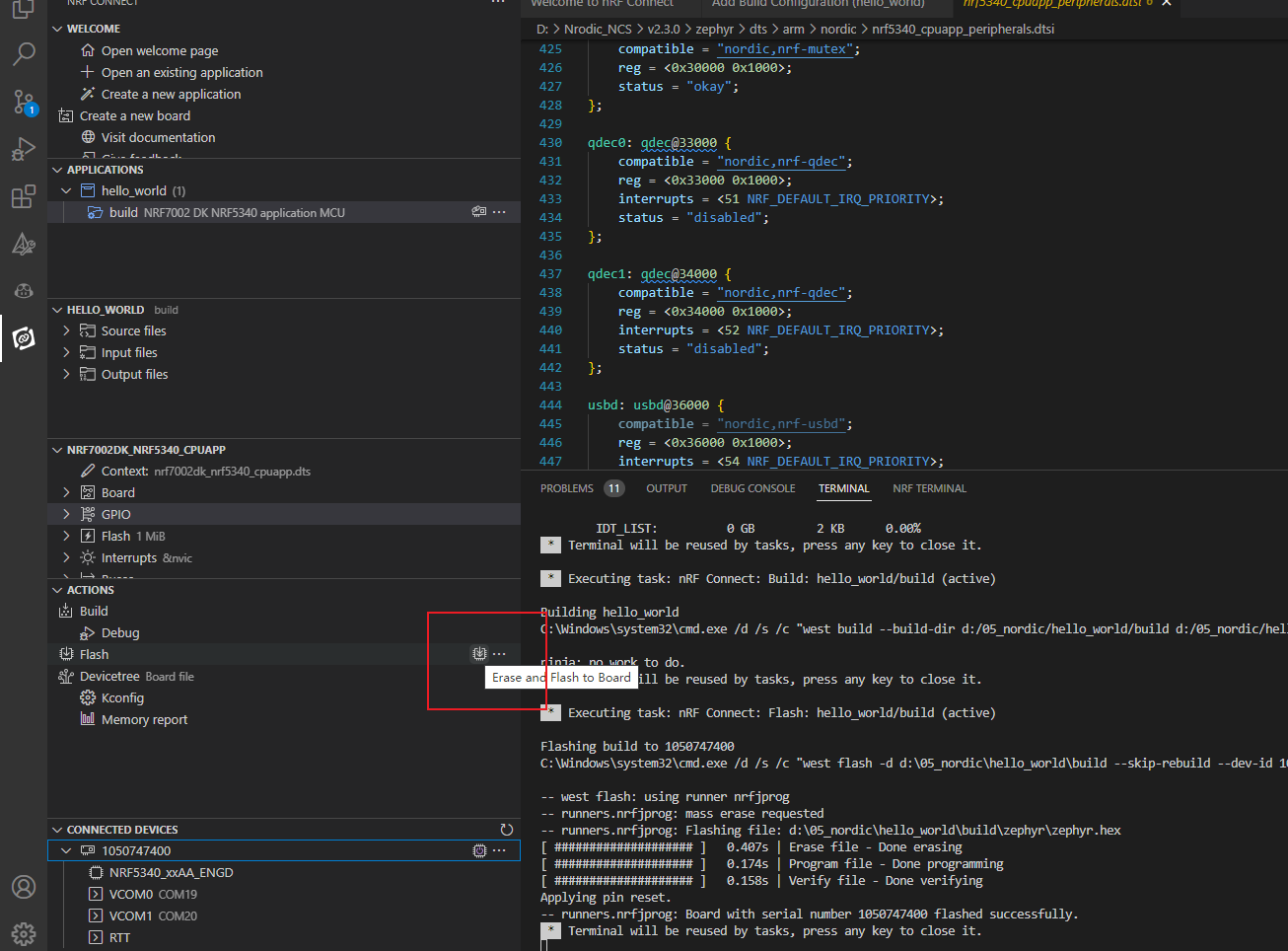Viewport: 1288px width, 951px height.
Task: Click the Erase and Flash icon on Flash row
Action: click(x=479, y=653)
